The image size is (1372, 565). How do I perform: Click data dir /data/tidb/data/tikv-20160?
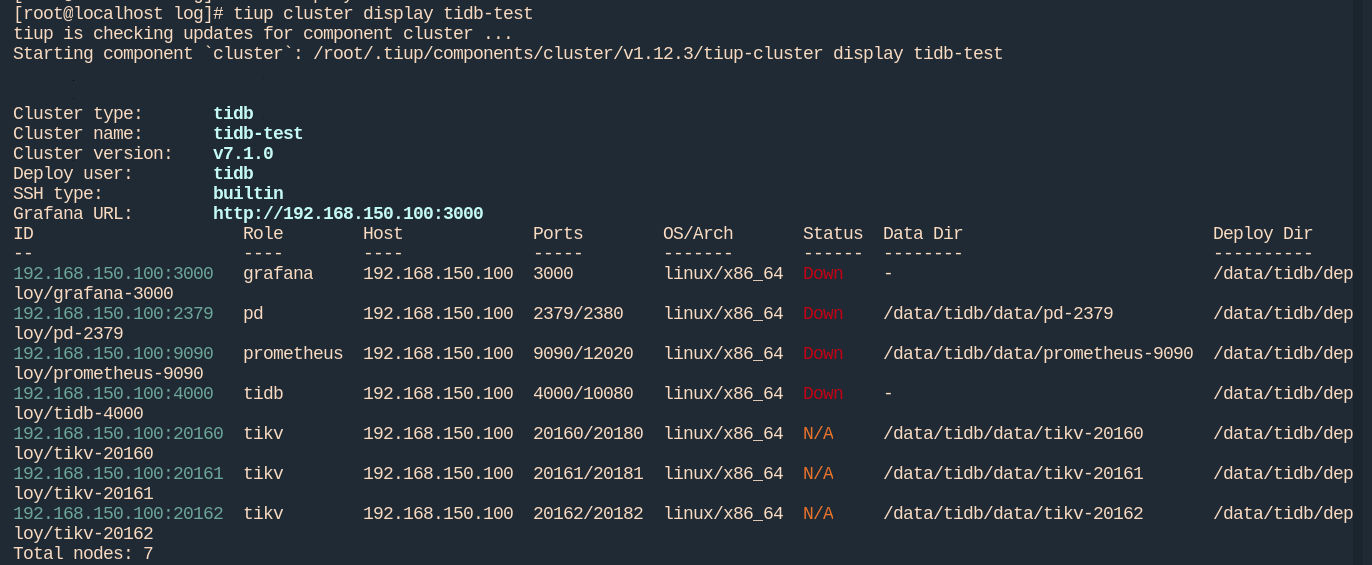click(1013, 433)
